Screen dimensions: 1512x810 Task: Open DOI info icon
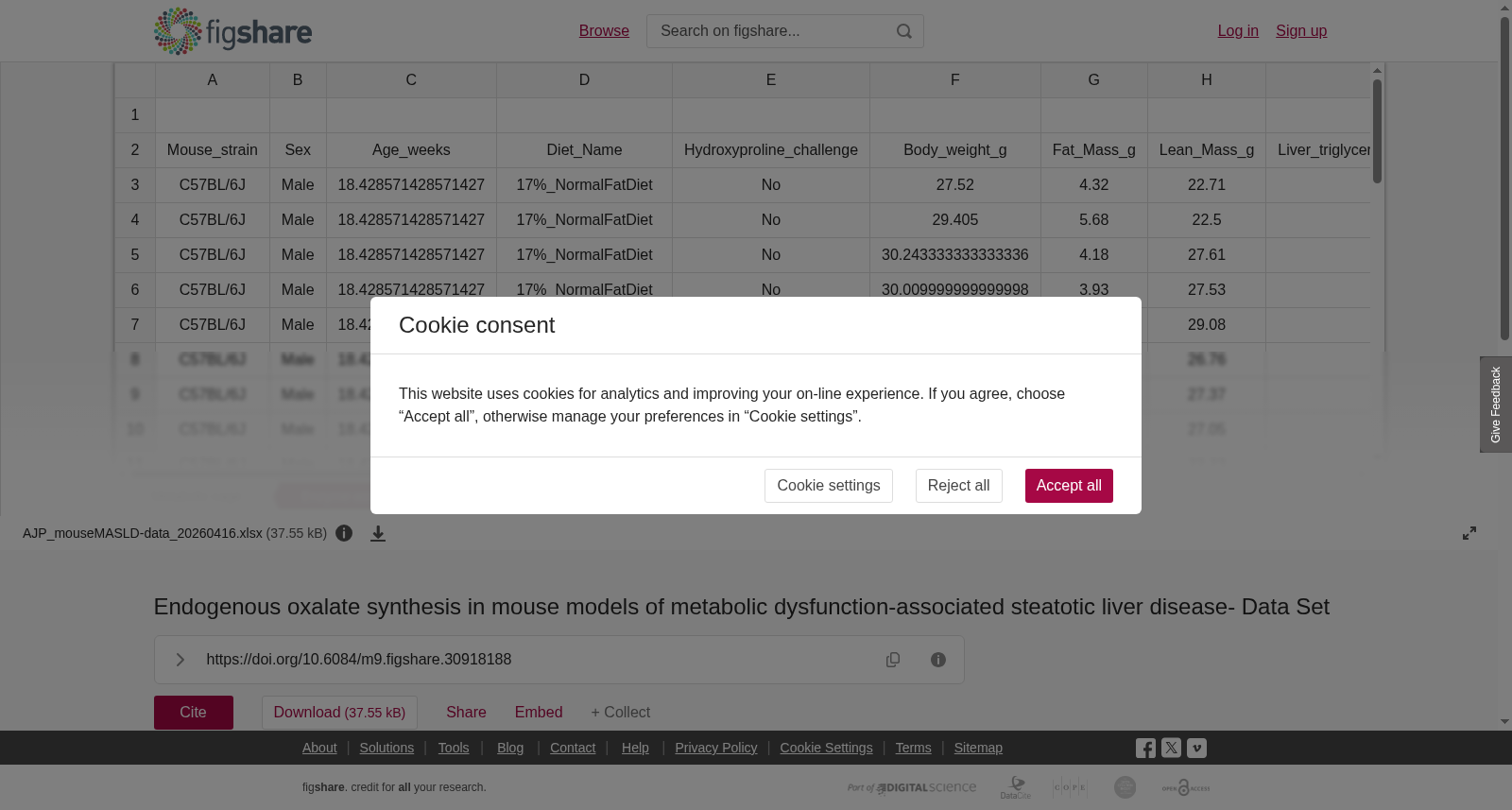[x=938, y=660]
